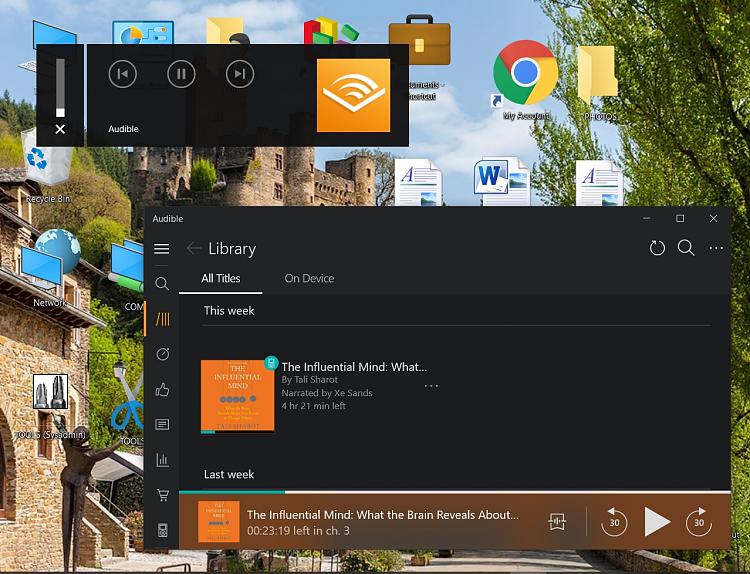Open options ellipsis for The Influential Mind
Viewport: 750px width, 574px height.
(x=431, y=386)
